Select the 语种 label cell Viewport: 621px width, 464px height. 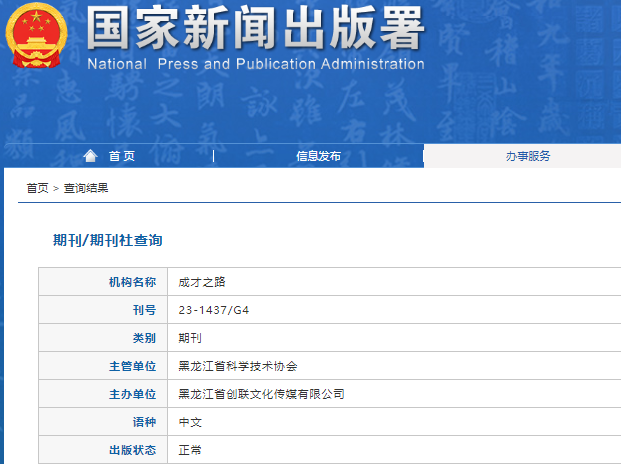point(103,422)
